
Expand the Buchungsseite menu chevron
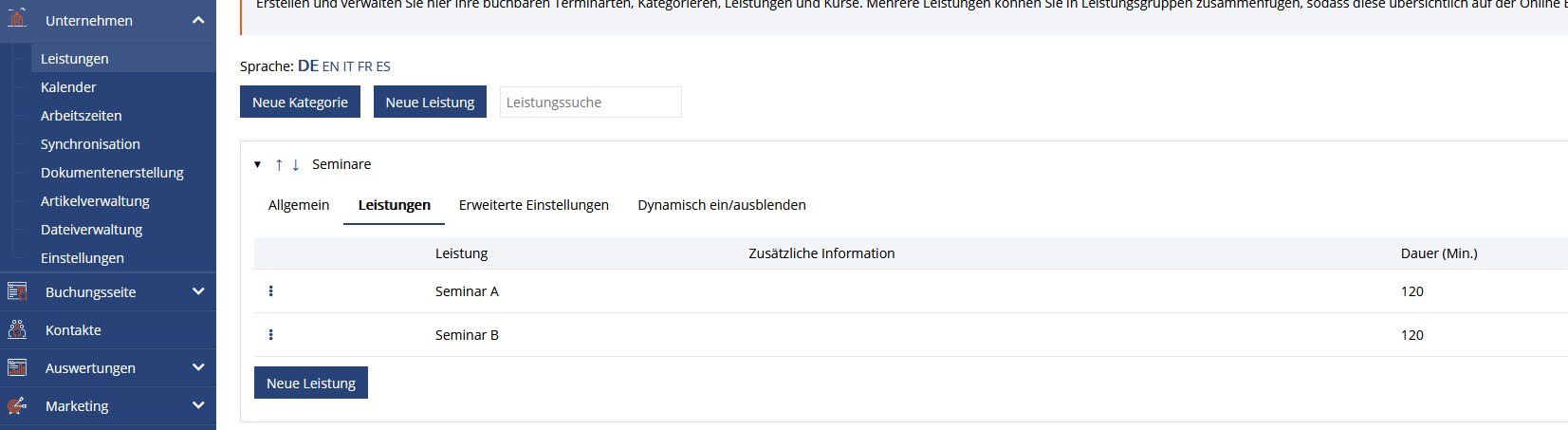(198, 291)
